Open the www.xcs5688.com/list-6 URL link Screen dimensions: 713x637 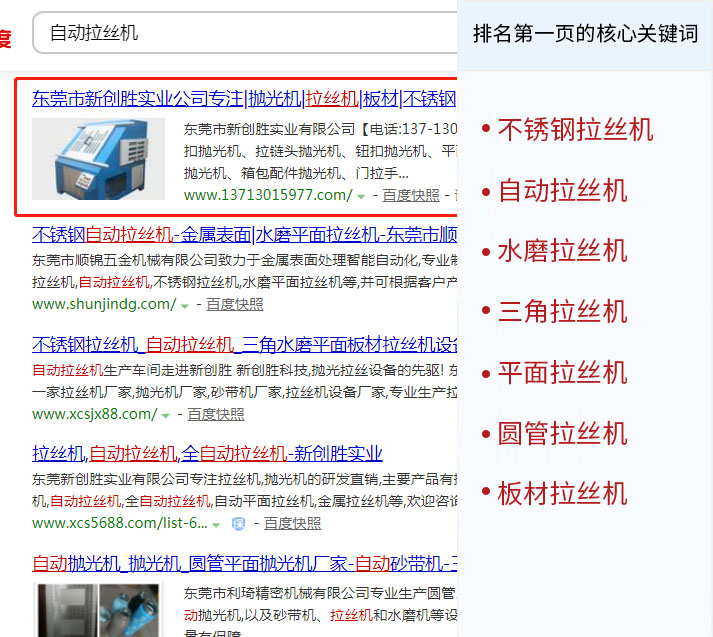pos(120,523)
